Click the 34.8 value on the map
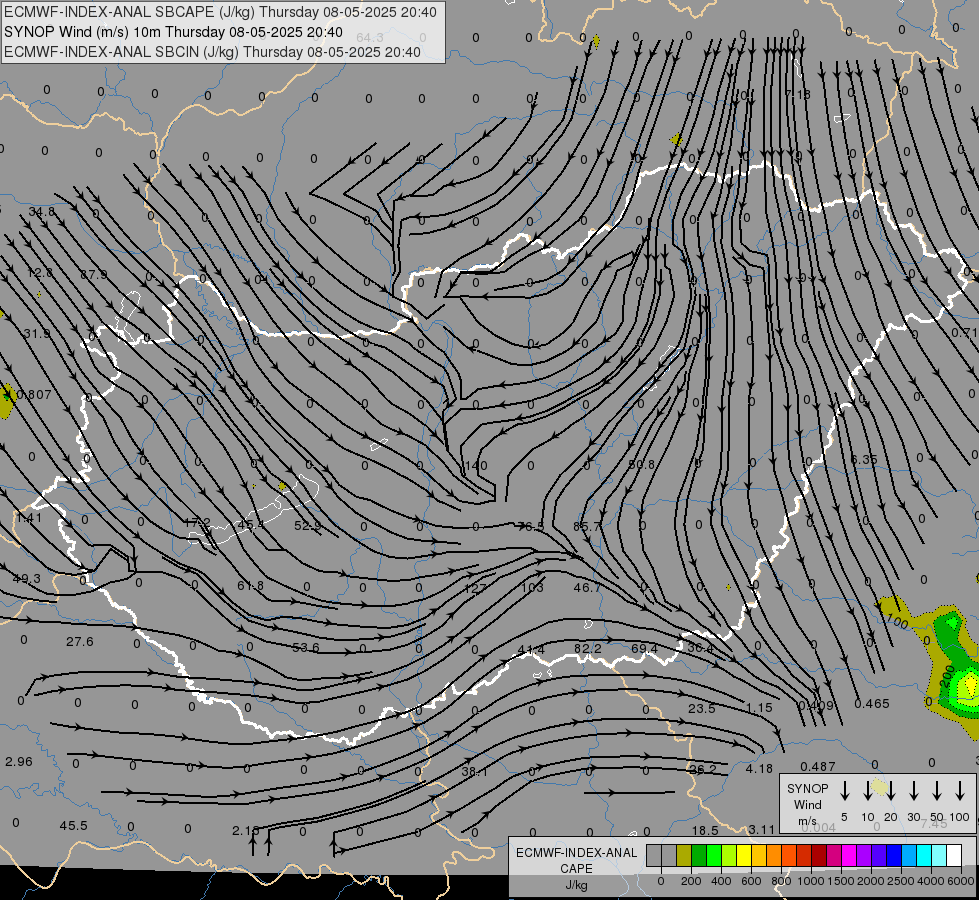The image size is (979, 900). [41, 212]
